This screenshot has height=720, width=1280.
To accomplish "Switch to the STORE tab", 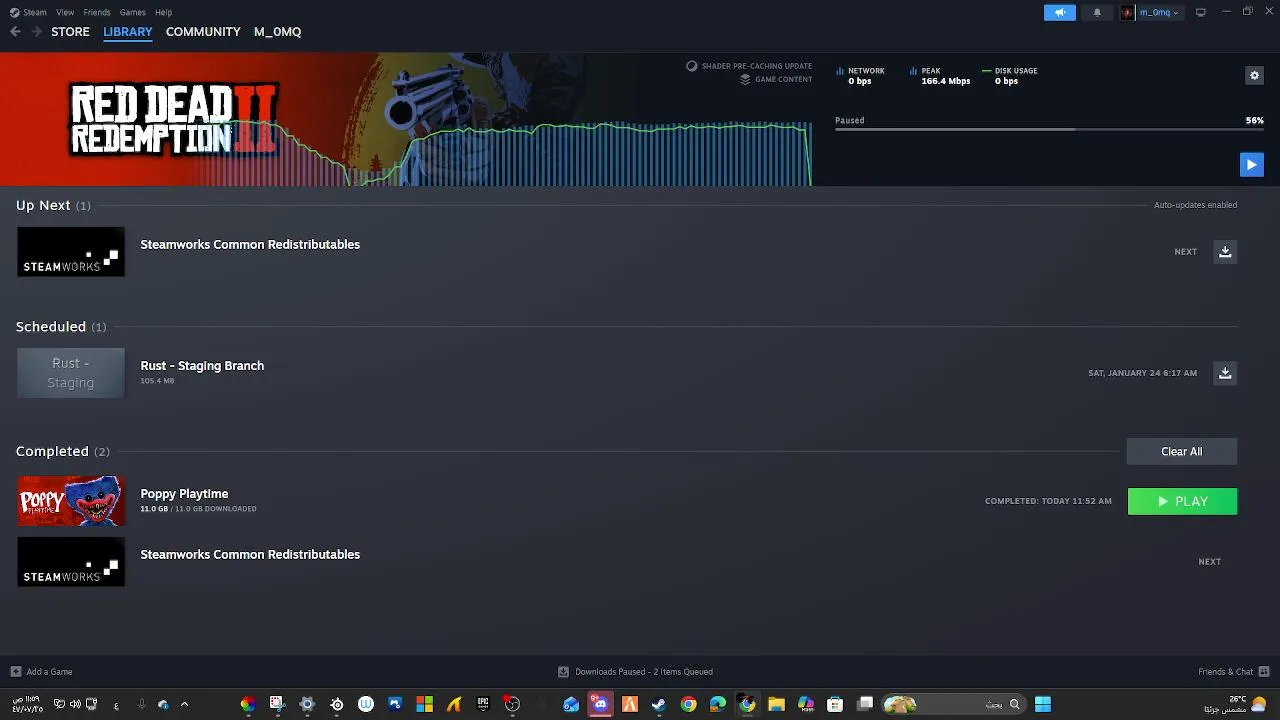I will pos(70,32).
